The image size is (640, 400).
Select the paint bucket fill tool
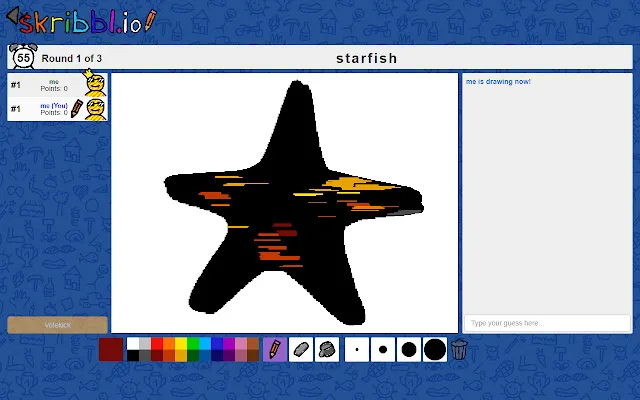[x=327, y=349]
